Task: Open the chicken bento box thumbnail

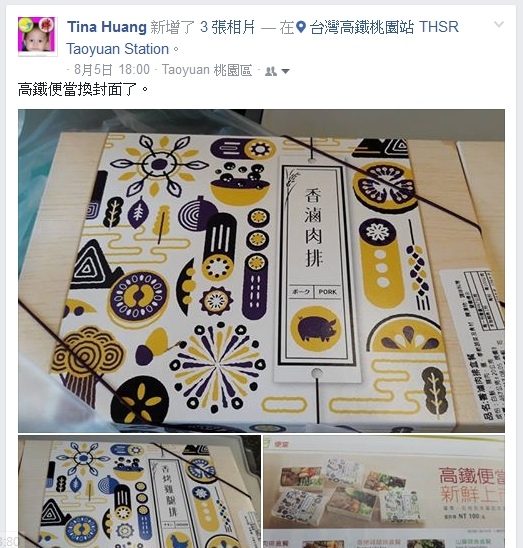Action: coord(139,491)
